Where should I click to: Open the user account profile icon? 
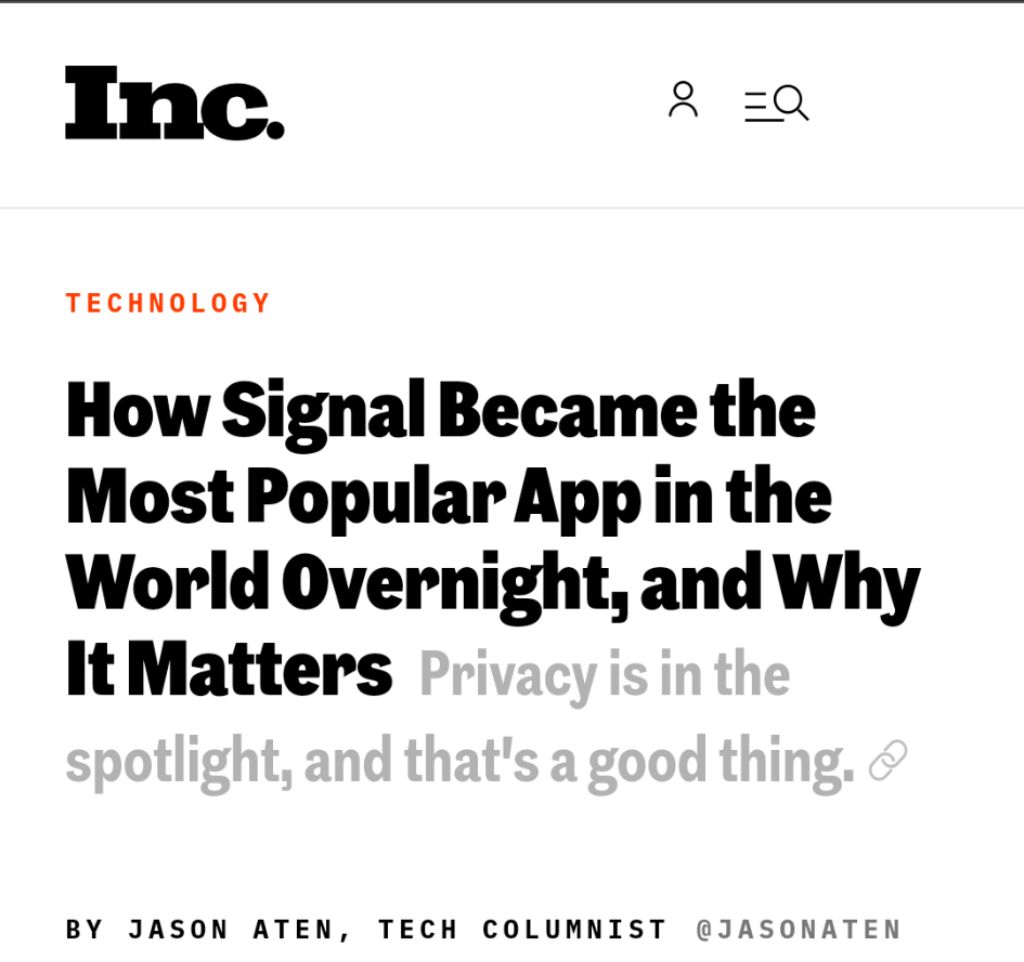coord(683,100)
